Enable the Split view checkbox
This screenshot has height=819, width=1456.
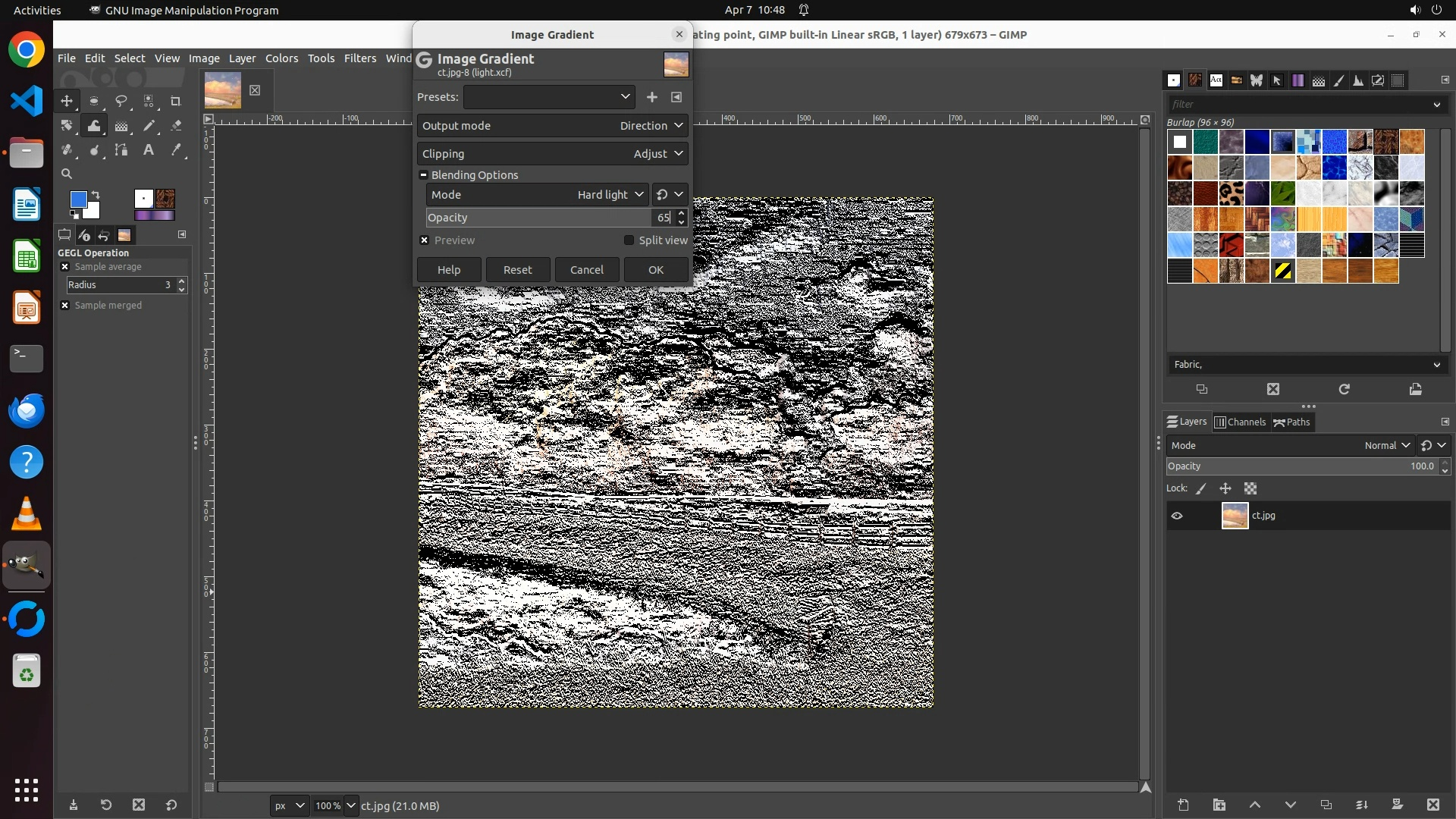(629, 240)
